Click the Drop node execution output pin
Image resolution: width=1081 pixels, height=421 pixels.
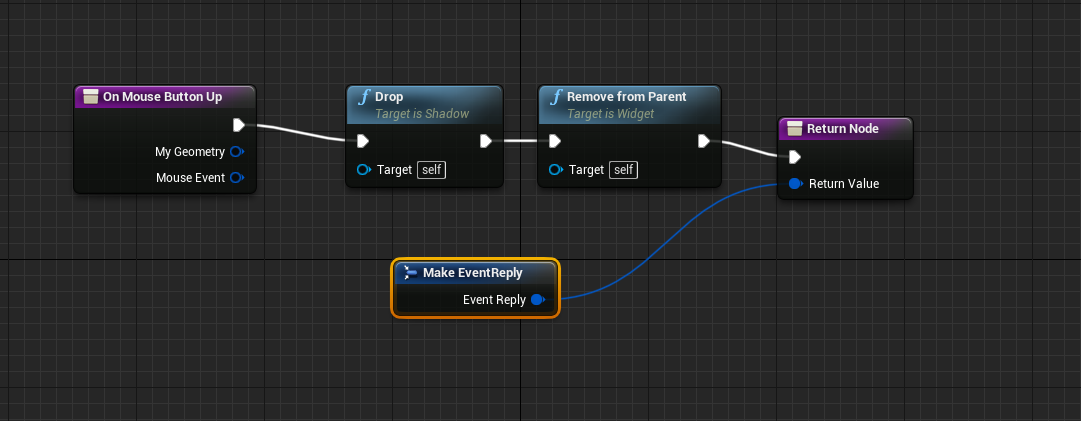(485, 141)
